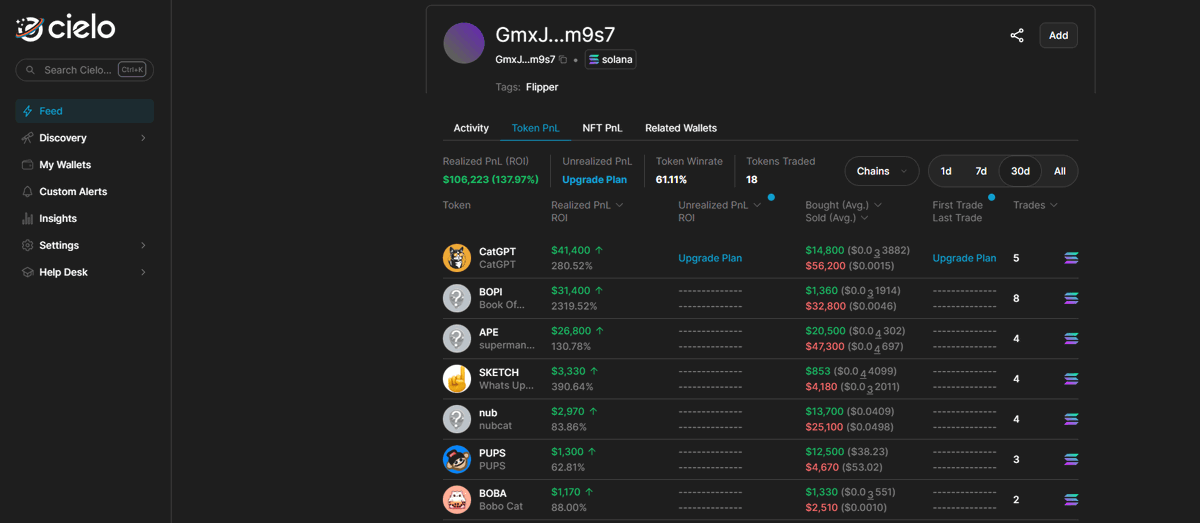1200x523 pixels.
Task: Open the Chains dropdown
Action: (x=882, y=171)
